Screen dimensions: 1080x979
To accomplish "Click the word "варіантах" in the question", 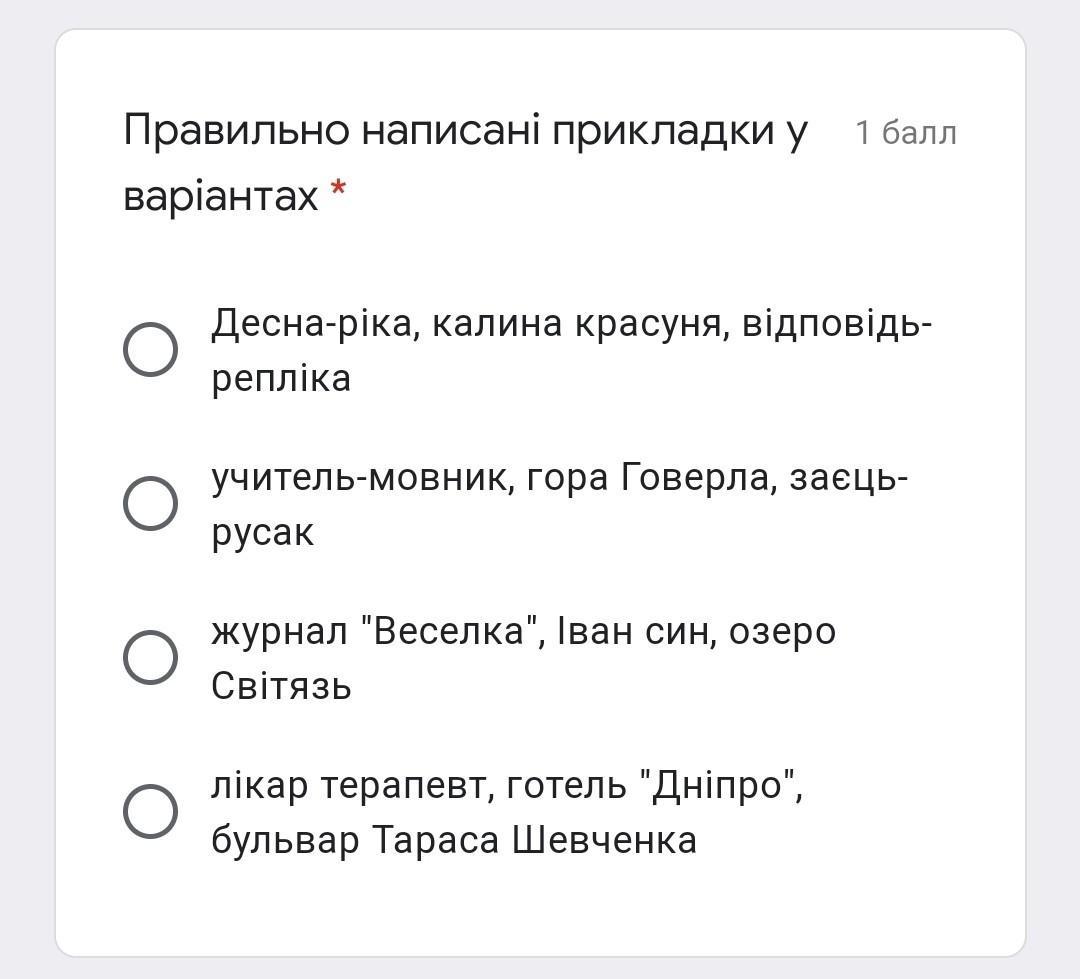I will point(220,195).
